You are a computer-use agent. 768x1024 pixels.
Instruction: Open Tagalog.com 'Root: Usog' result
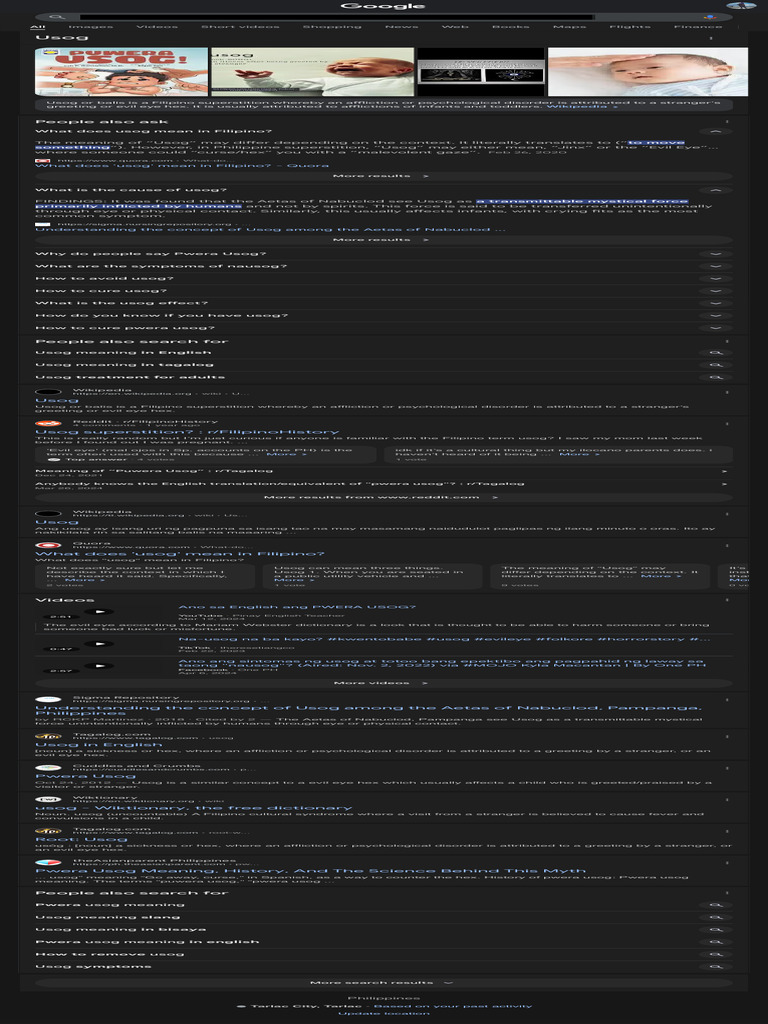click(x=82, y=839)
